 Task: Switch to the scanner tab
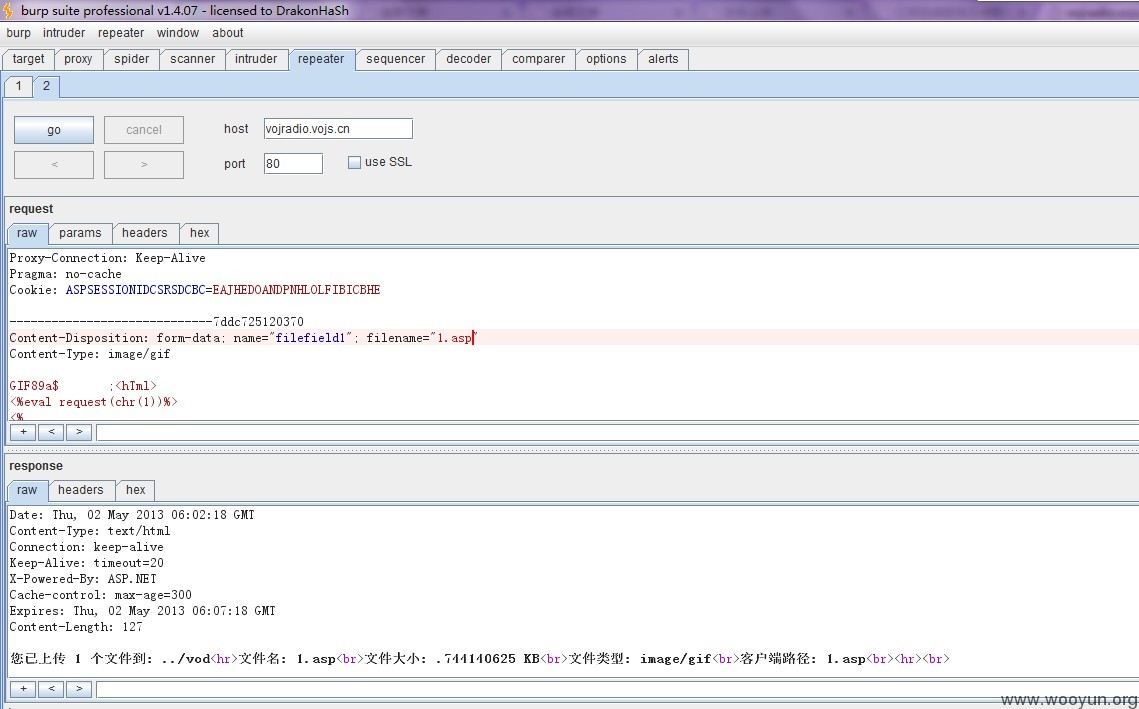tap(192, 60)
